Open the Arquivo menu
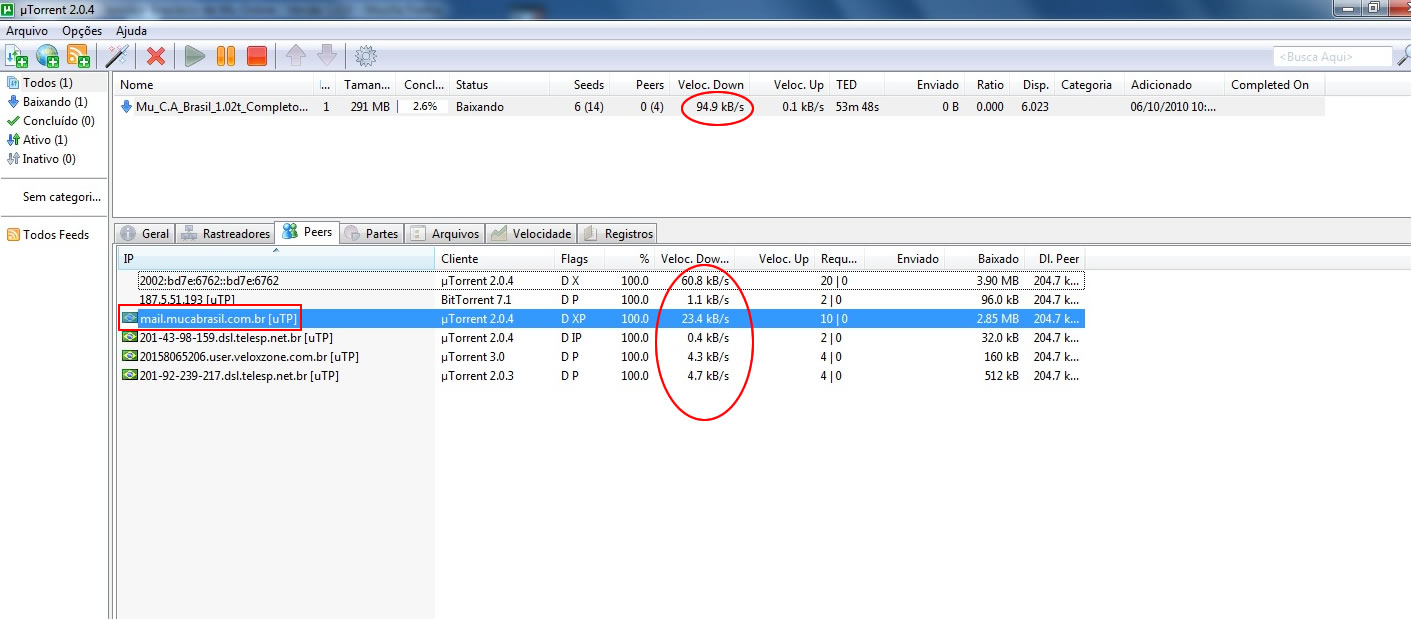Viewport: 1412px width, 620px height. [27, 31]
